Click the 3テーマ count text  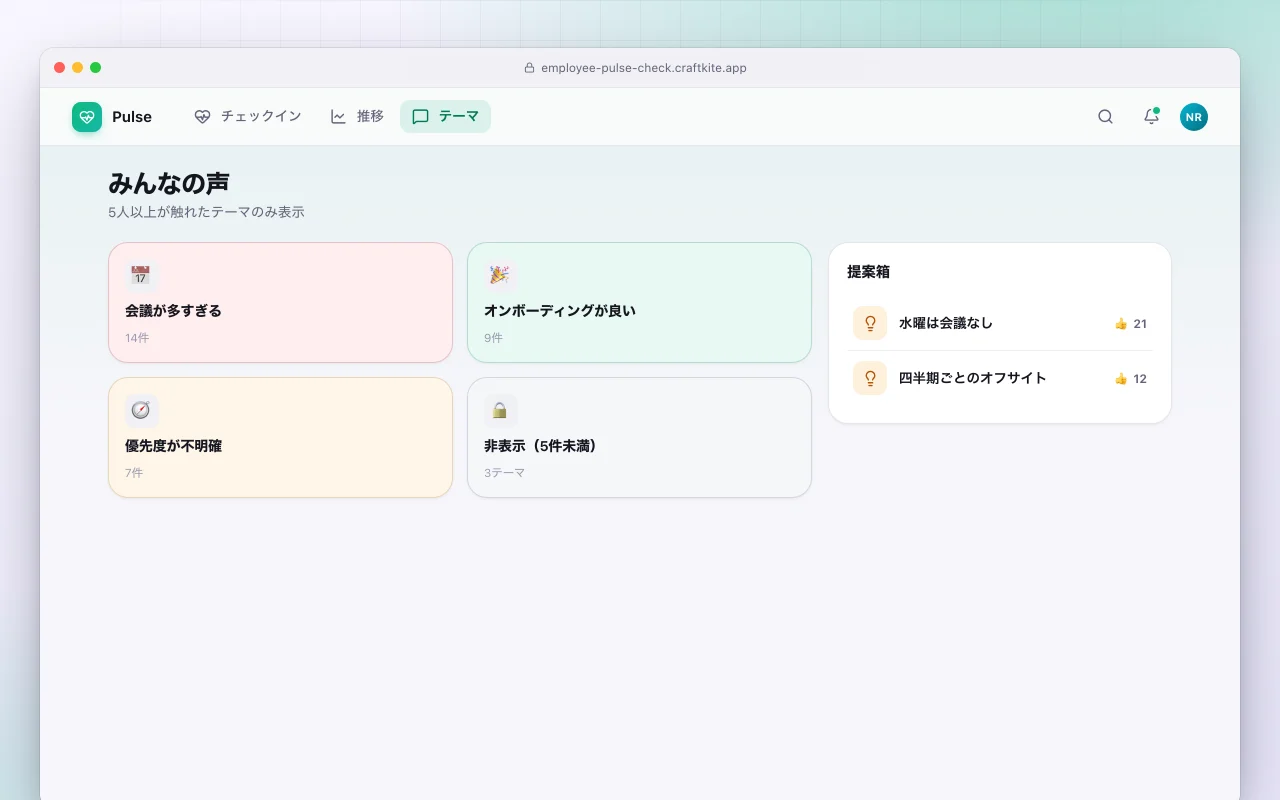click(504, 473)
